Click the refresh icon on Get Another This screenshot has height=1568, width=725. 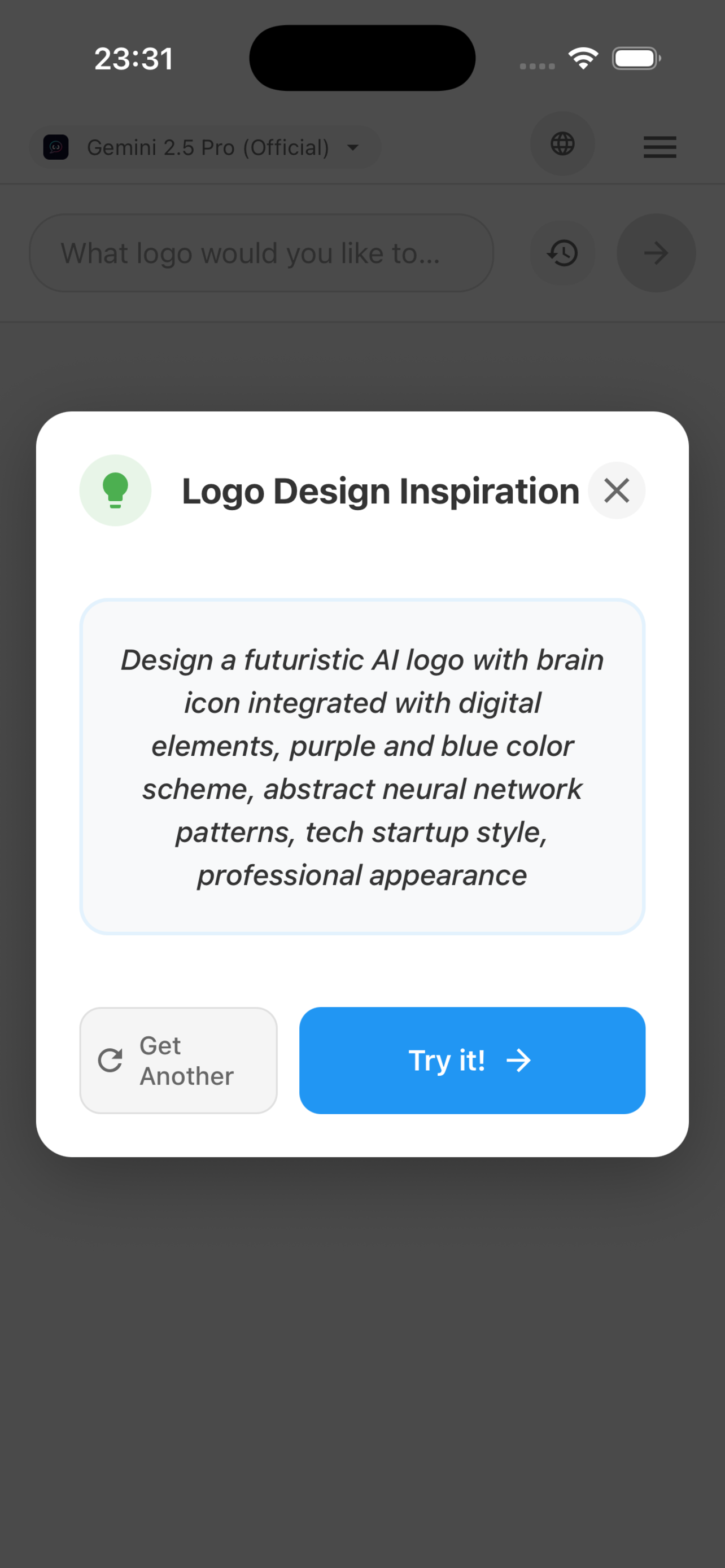[x=110, y=1061]
